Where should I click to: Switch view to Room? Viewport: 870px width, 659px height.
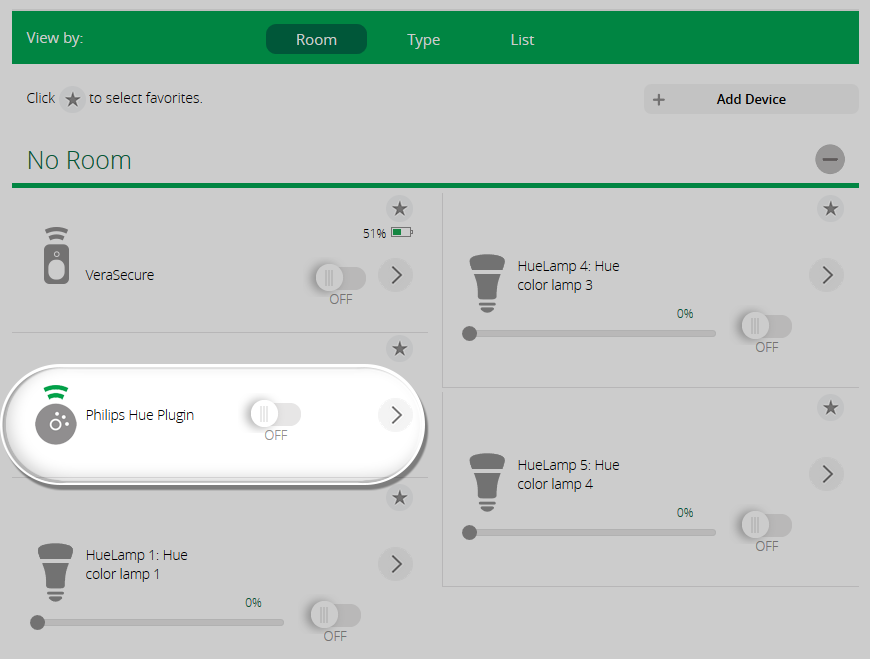[316, 39]
